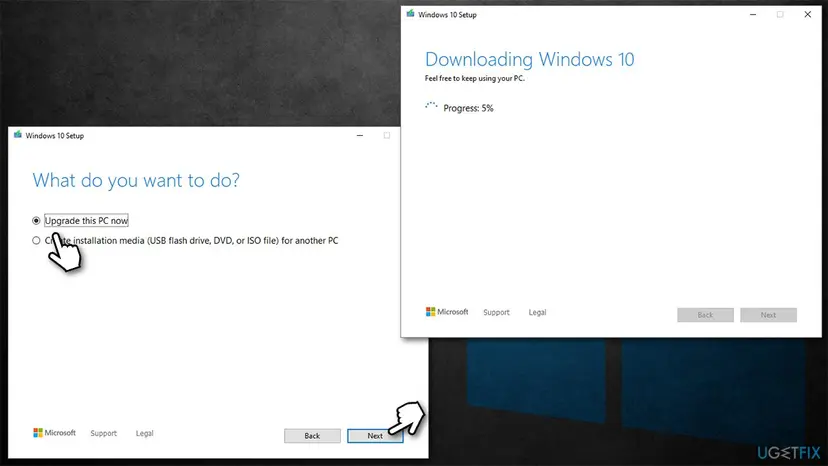The height and width of the screenshot is (466, 828).
Task: Open Support link in Downloading window
Action: [496, 312]
